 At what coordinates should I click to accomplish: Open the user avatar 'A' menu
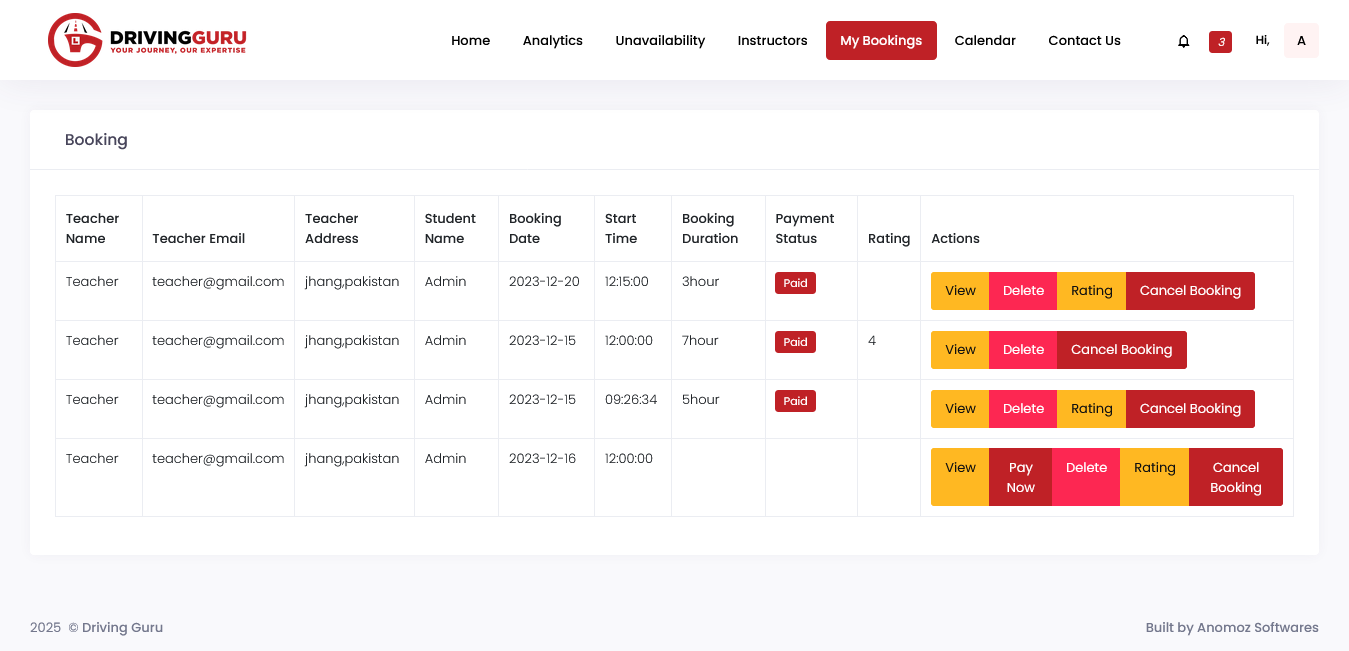pos(1301,40)
